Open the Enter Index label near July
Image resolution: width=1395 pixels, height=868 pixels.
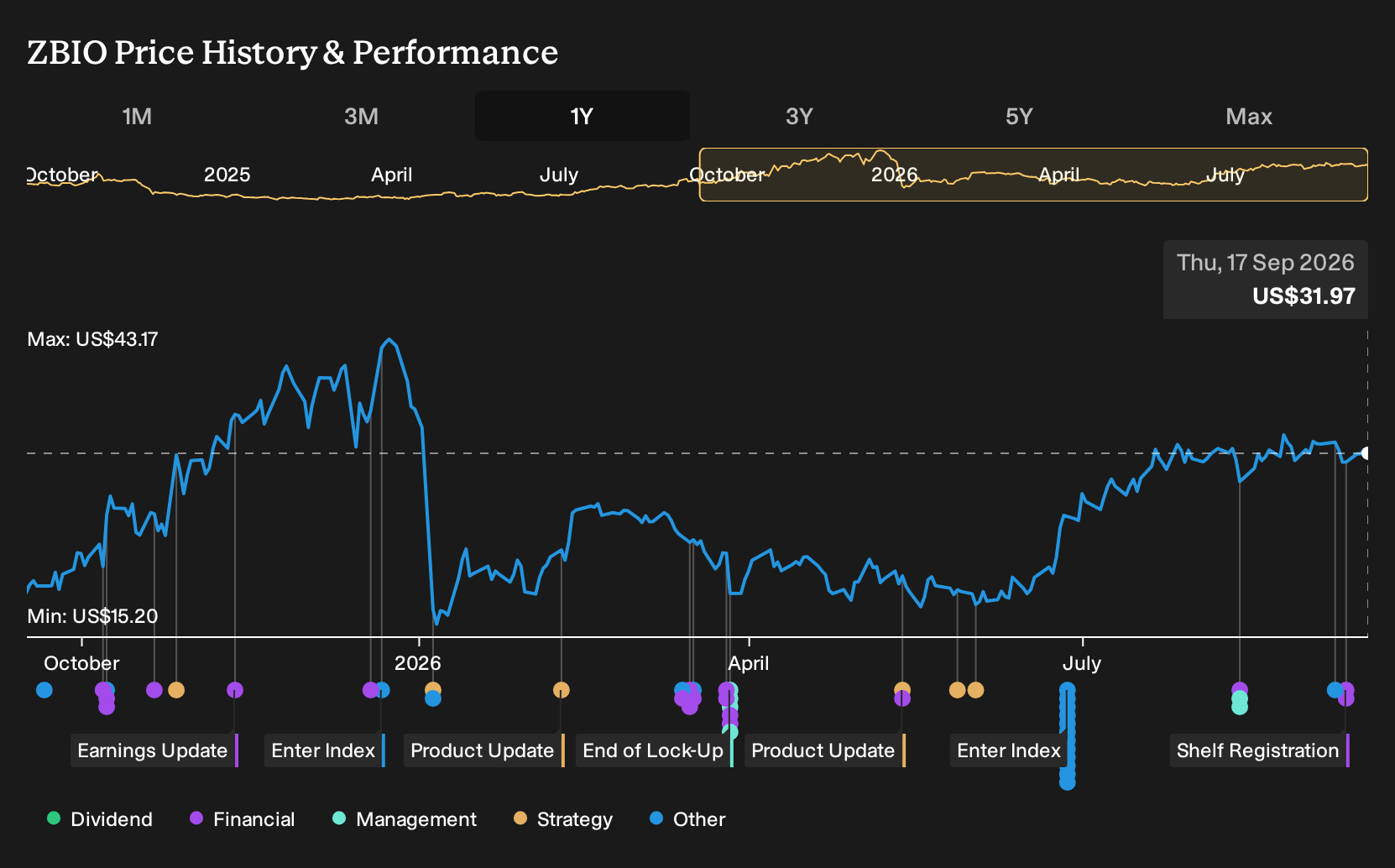(1009, 750)
